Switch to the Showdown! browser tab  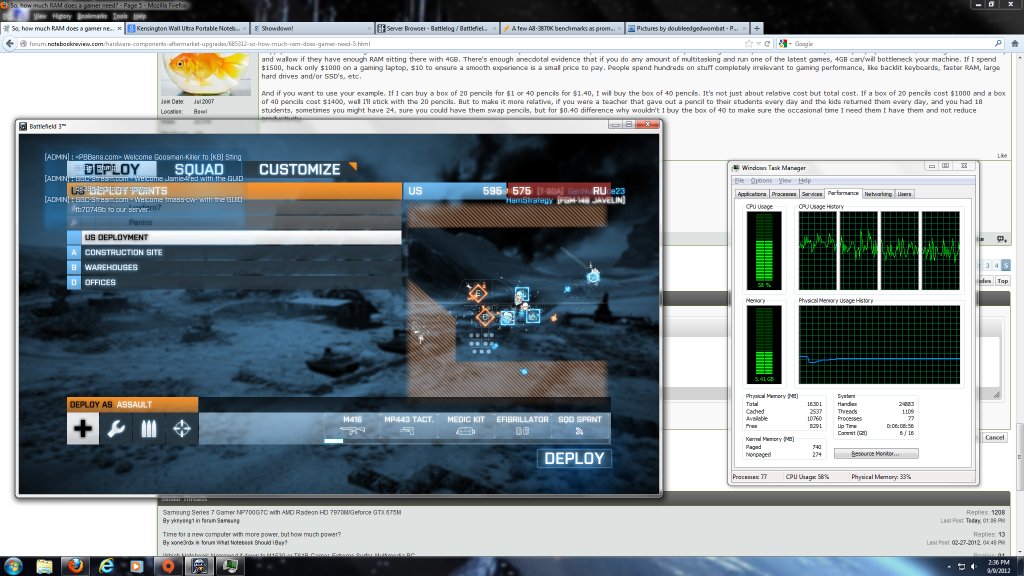tap(312, 28)
